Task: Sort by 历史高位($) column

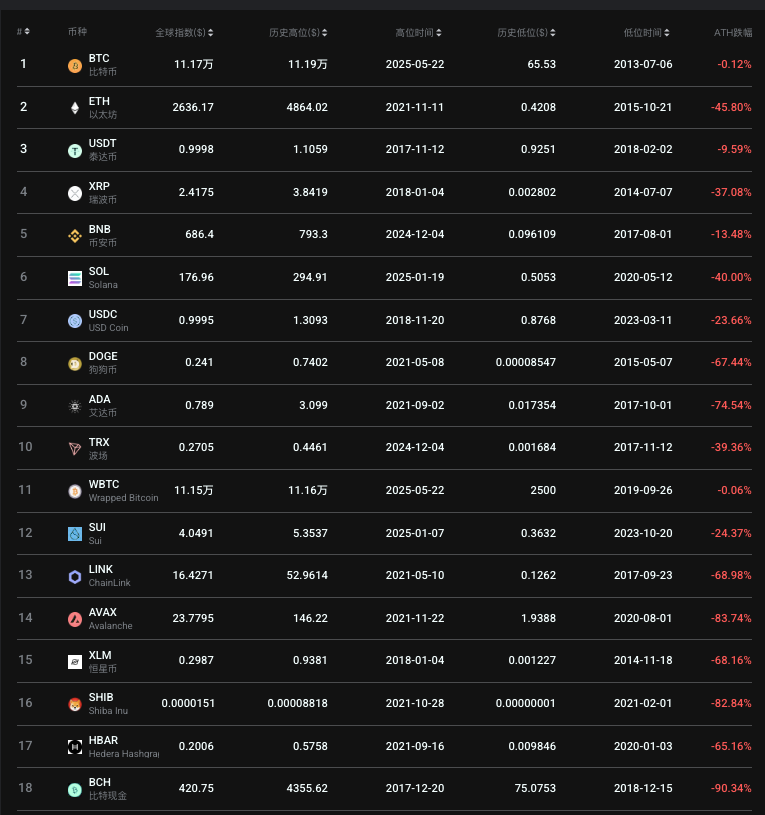Action: (298, 33)
